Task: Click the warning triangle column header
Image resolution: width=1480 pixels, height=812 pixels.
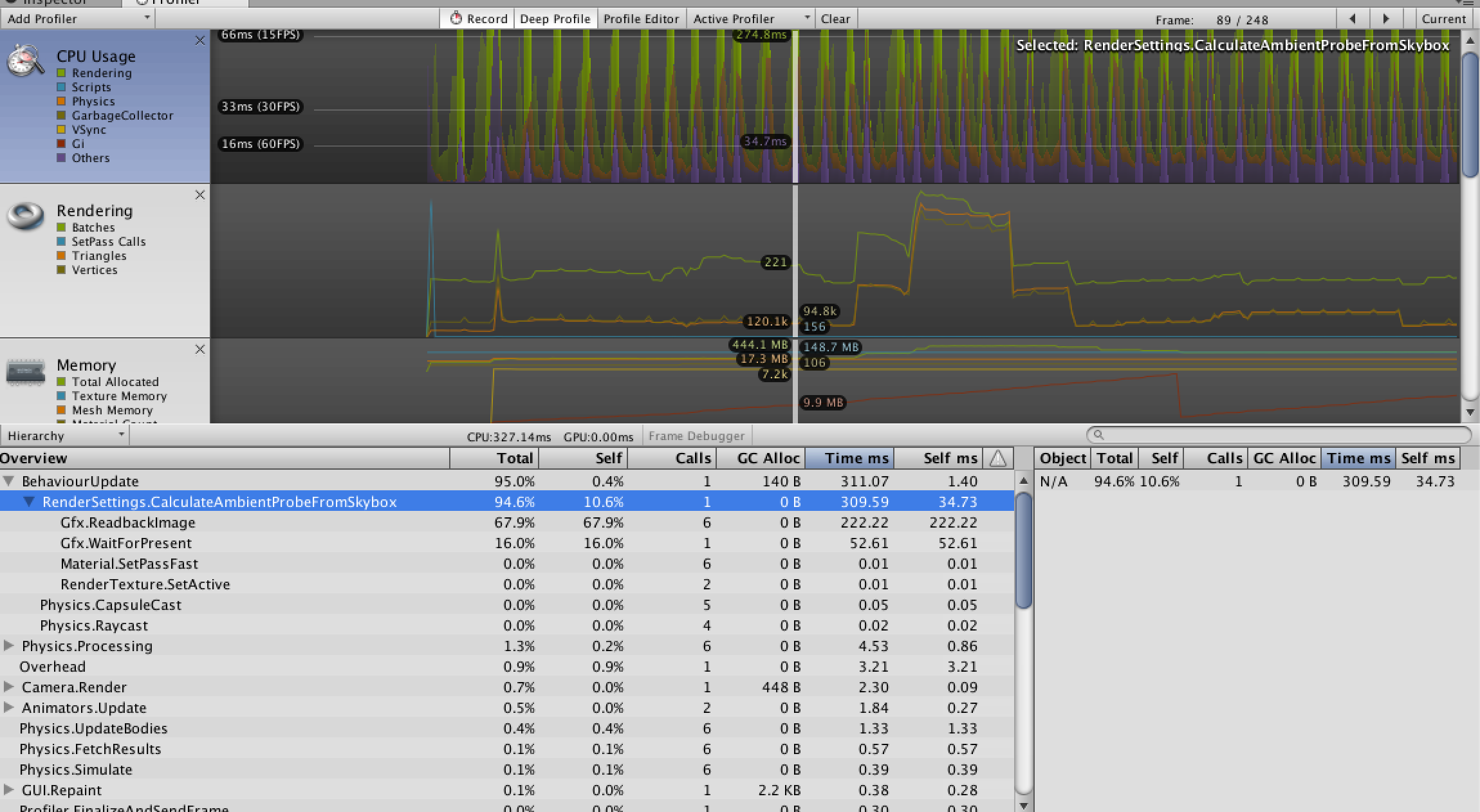Action: pos(997,458)
